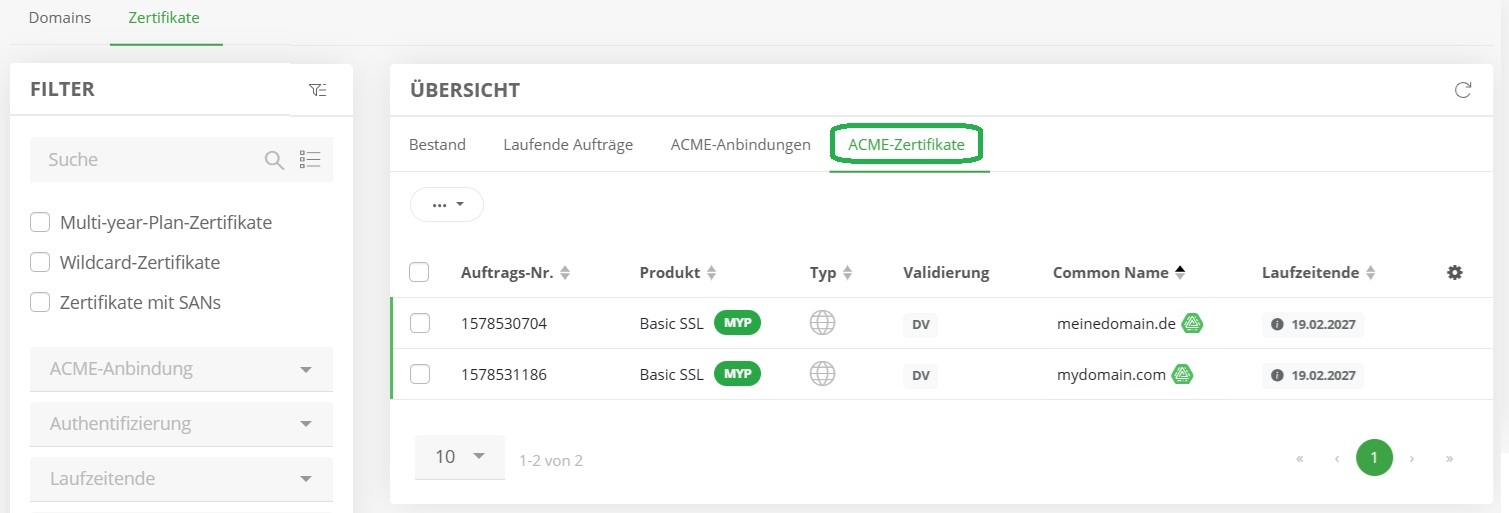Image resolution: width=1509 pixels, height=513 pixels.
Task: Enable Multi-year-Plan-Zertifikate filter
Action: point(40,222)
